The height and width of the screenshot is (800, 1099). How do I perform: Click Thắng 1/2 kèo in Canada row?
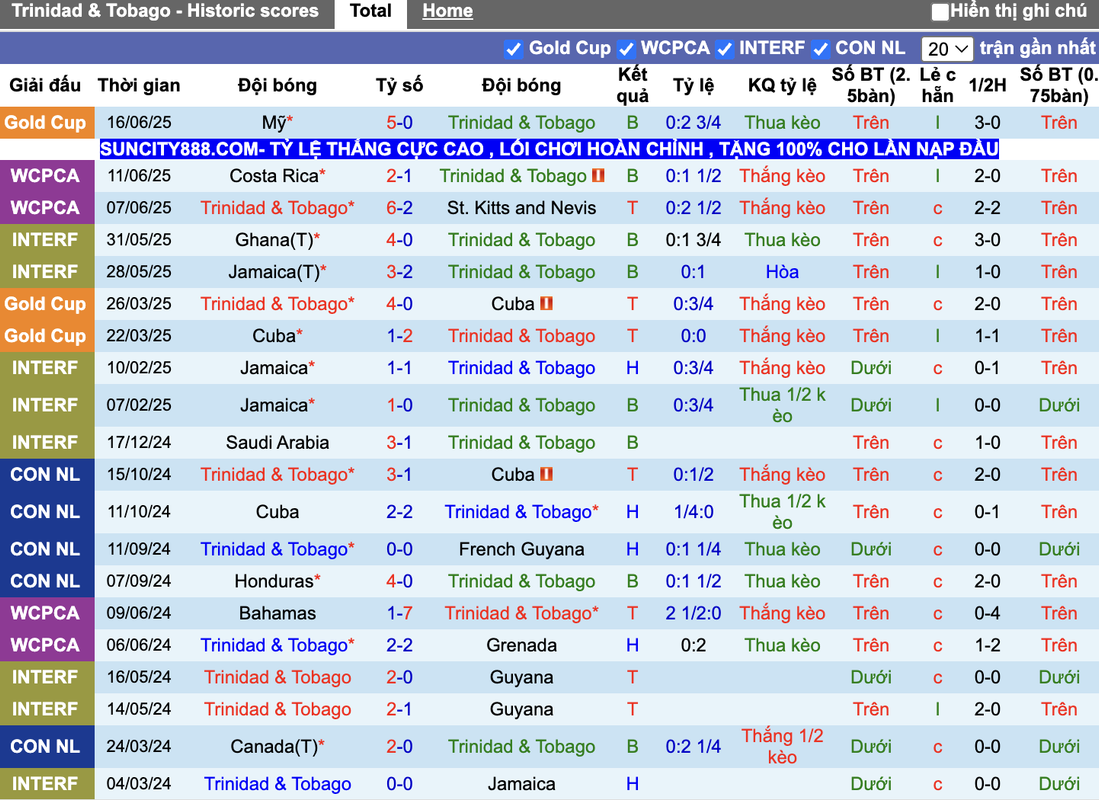tap(782, 747)
